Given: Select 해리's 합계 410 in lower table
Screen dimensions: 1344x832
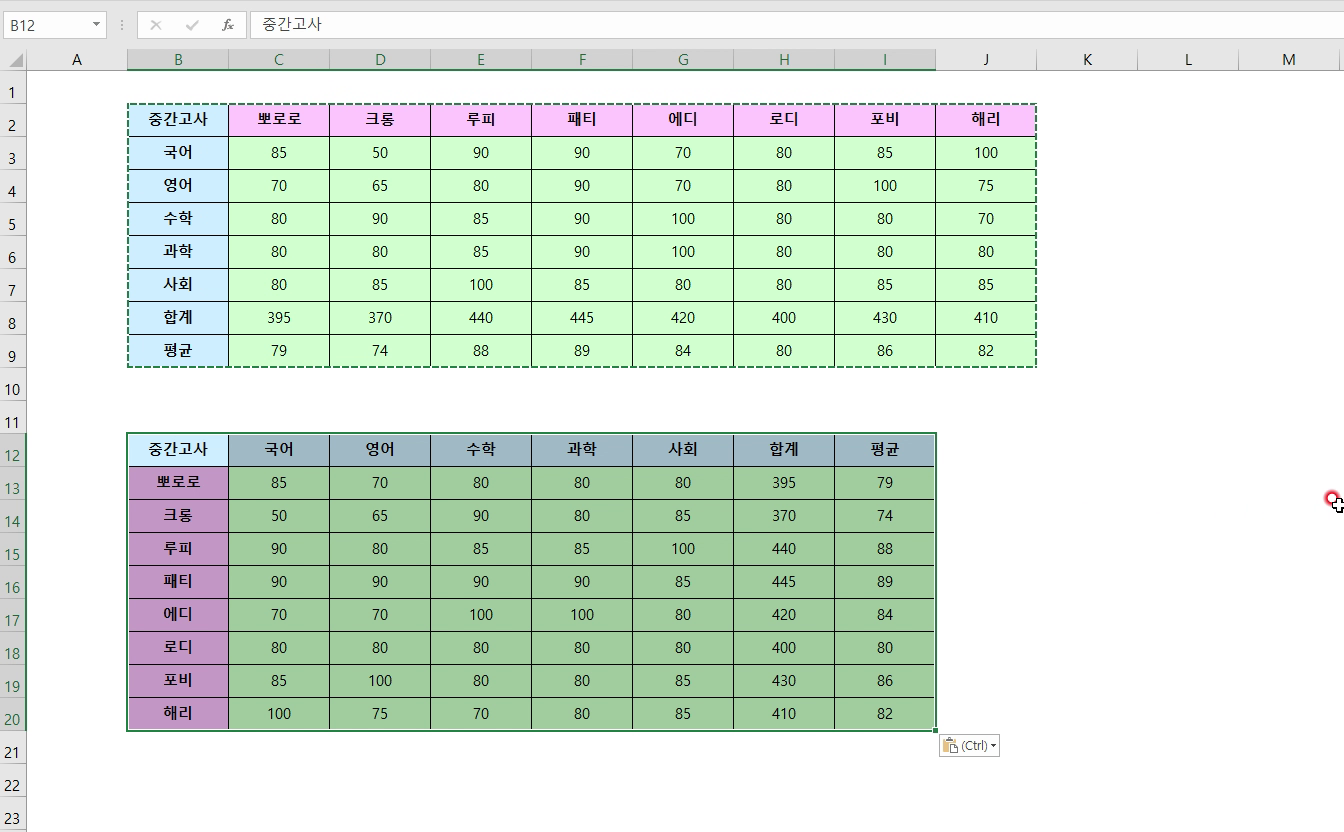Looking at the screenshot, I should click(784, 714).
